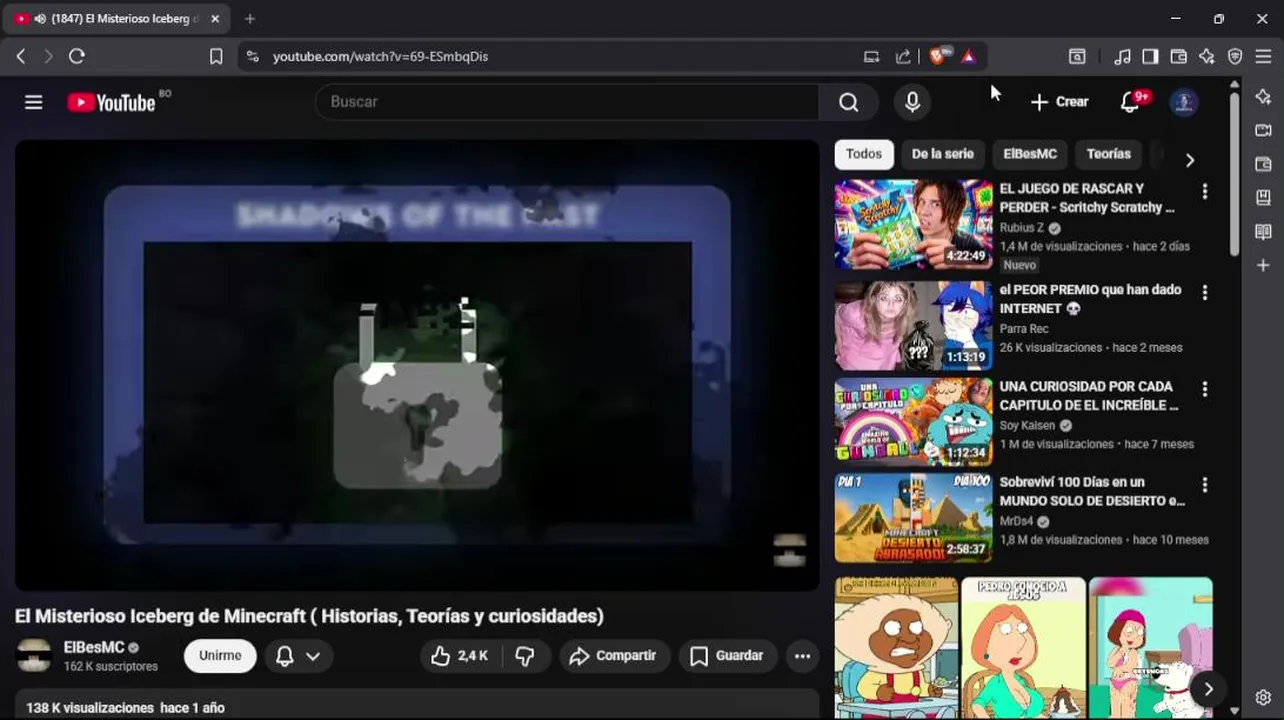
Task: Open a new browser tab
Action: click(x=250, y=19)
